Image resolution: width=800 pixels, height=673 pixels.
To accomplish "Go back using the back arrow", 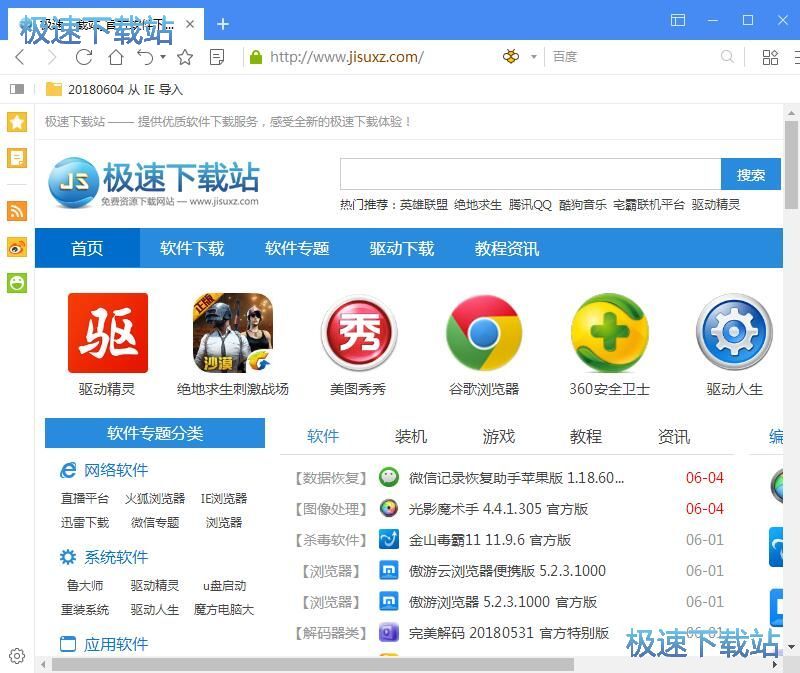I will (x=20, y=57).
